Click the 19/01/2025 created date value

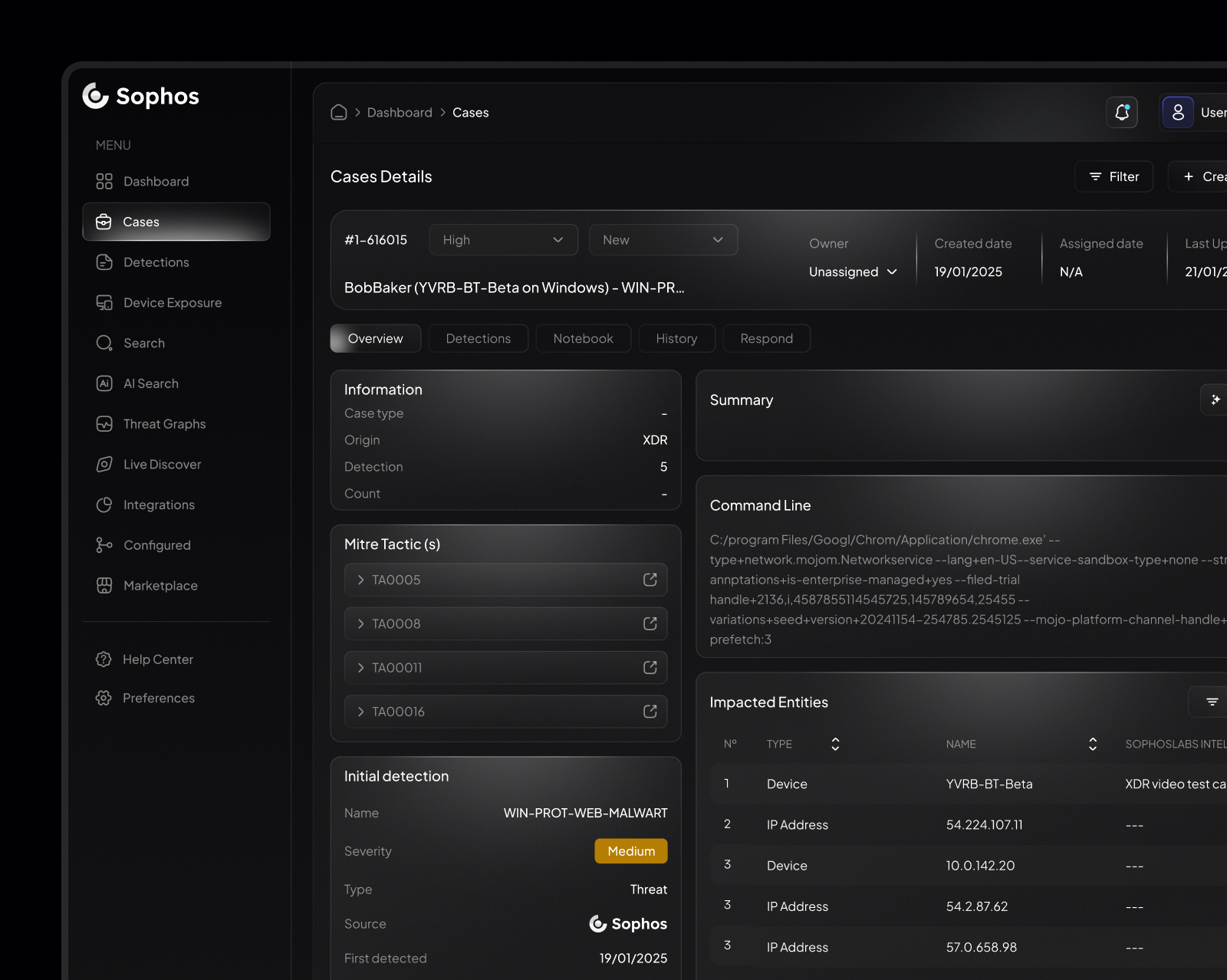tap(968, 272)
